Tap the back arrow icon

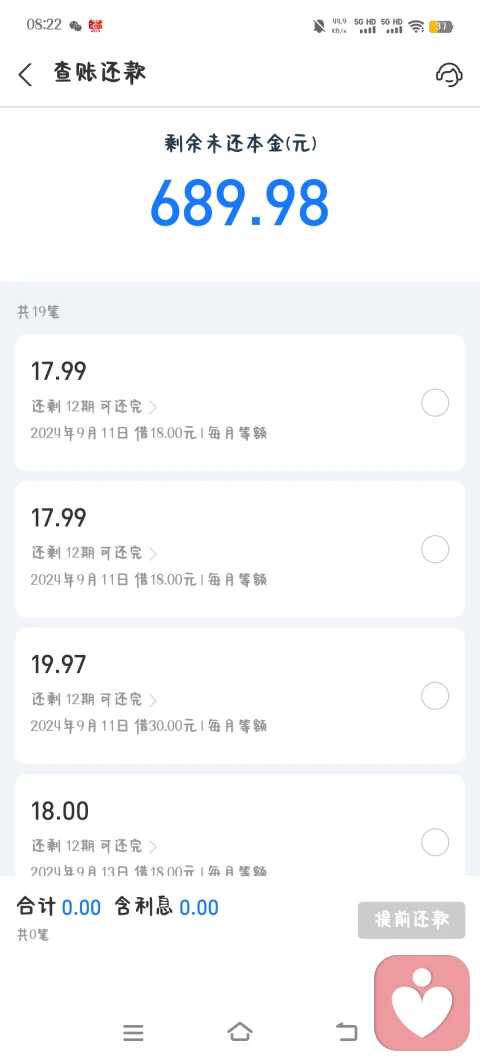(25, 74)
